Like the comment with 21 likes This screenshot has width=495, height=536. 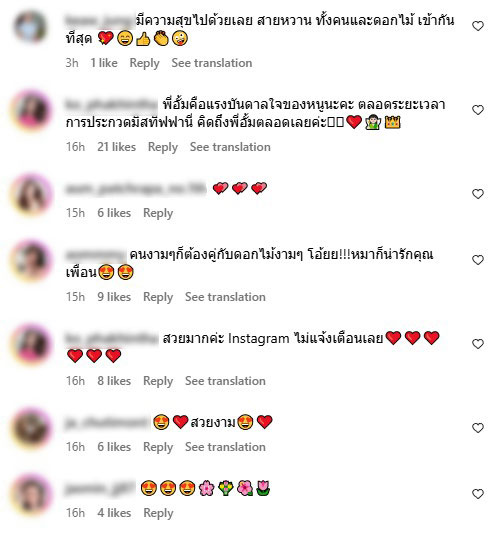(x=478, y=110)
